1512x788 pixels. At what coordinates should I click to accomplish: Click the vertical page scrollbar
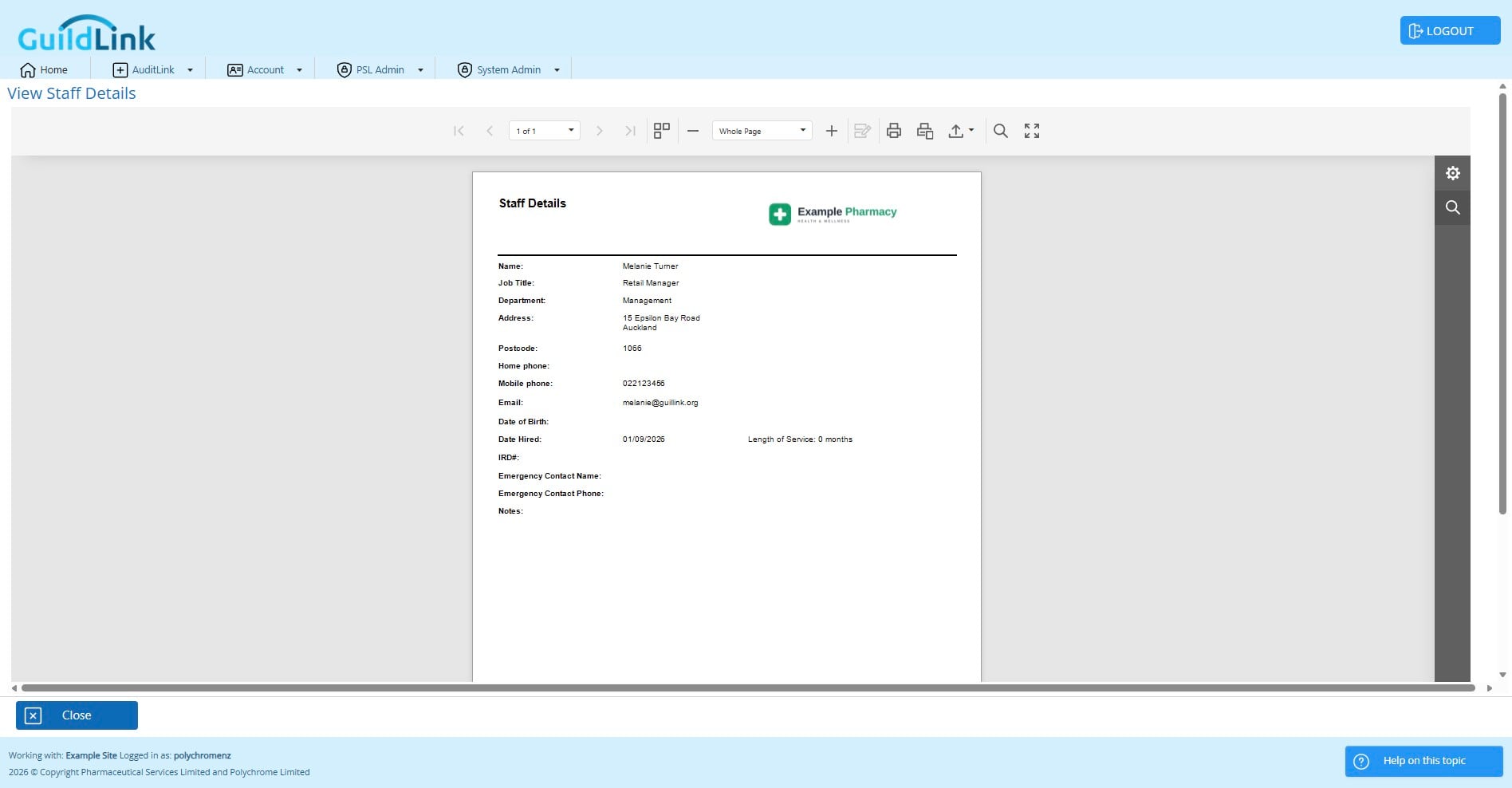1502,303
